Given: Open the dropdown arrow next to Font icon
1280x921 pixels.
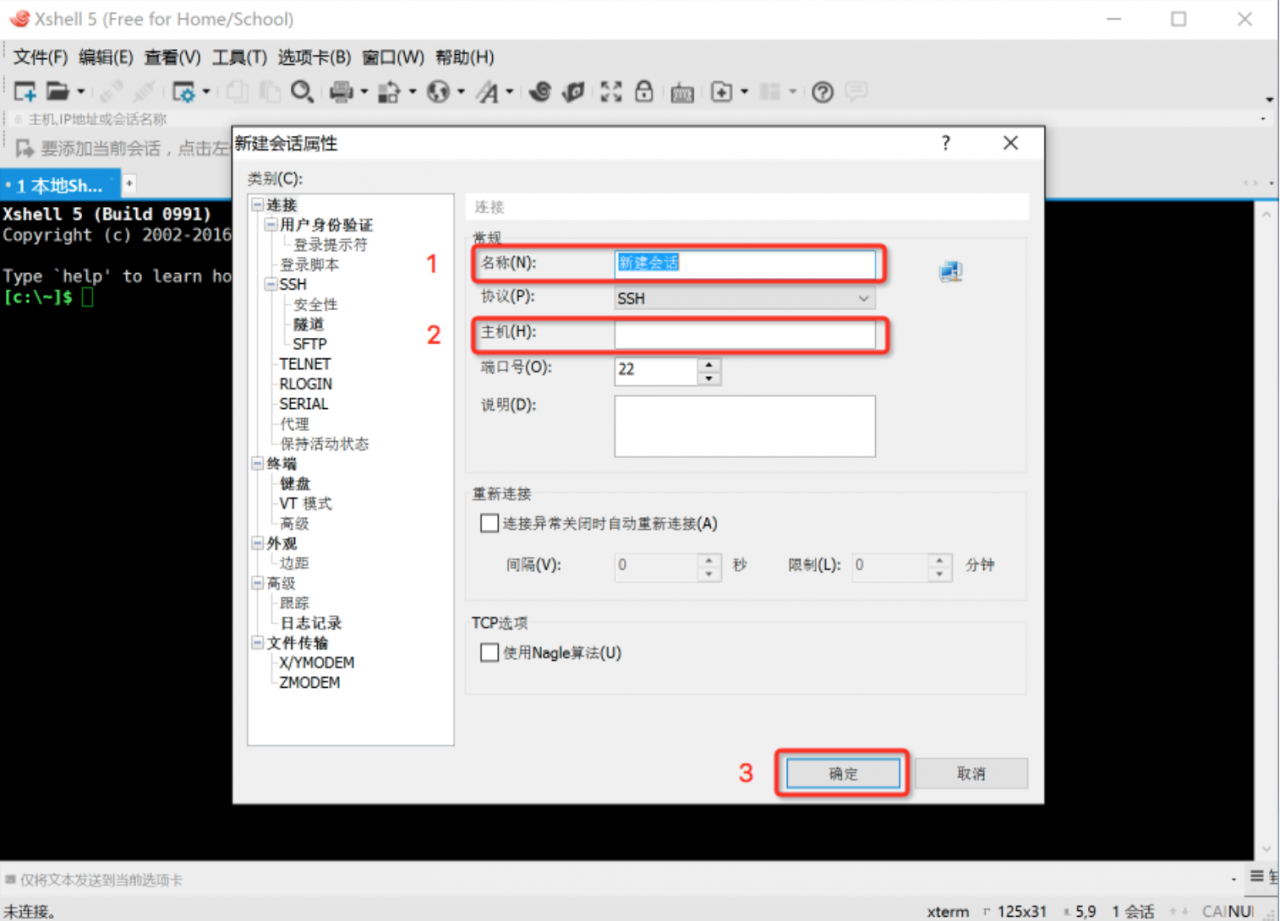Looking at the screenshot, I should (509, 92).
